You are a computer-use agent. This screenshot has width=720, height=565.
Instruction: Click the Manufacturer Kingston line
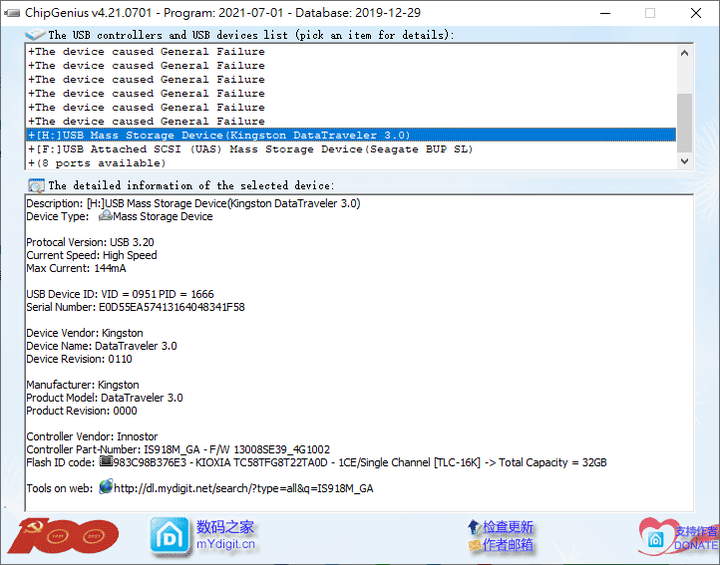(x=83, y=384)
